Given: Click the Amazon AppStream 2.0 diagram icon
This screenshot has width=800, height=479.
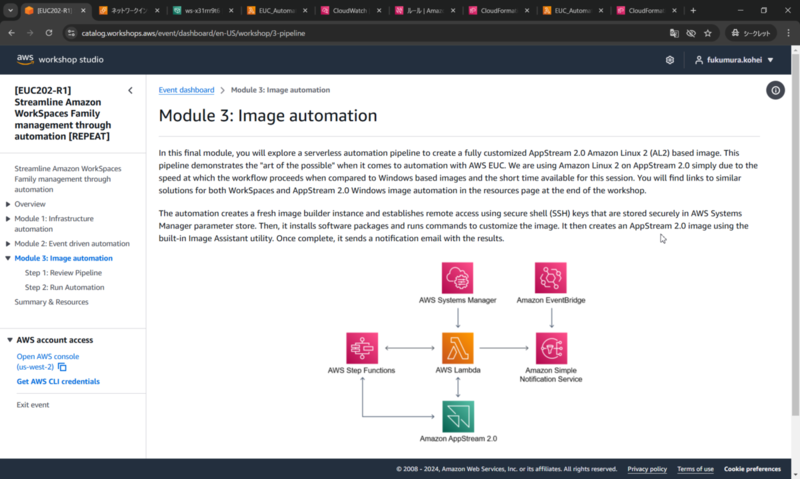Looking at the screenshot, I should tap(458, 417).
